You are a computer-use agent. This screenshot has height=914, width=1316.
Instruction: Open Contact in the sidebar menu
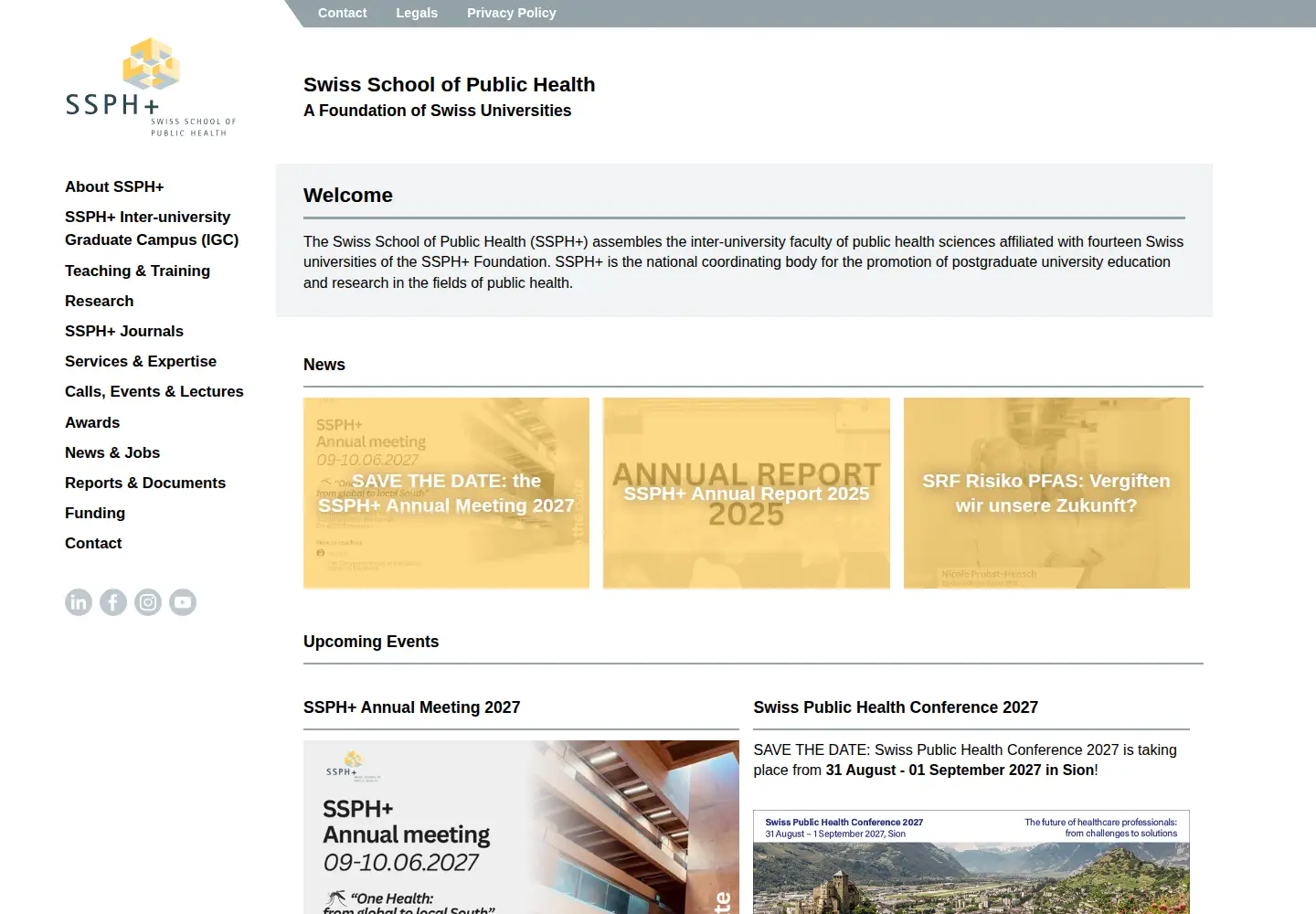point(93,543)
